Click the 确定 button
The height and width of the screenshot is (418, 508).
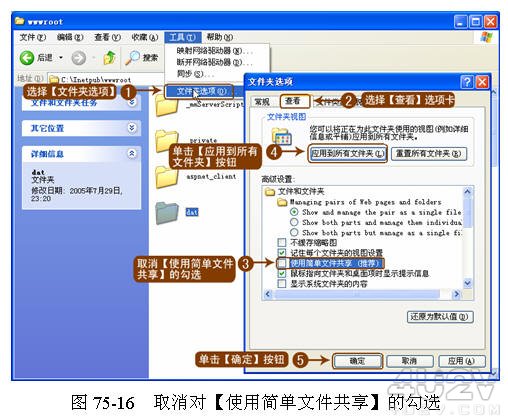[357, 361]
